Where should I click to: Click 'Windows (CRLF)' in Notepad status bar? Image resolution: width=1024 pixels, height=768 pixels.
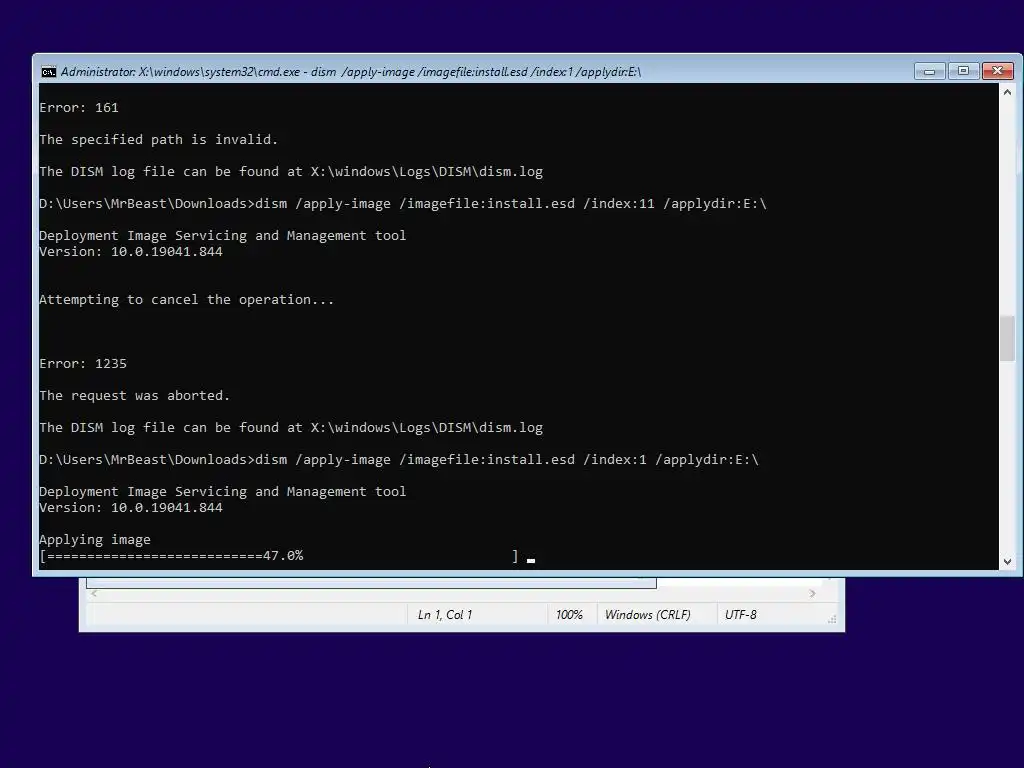[647, 615]
